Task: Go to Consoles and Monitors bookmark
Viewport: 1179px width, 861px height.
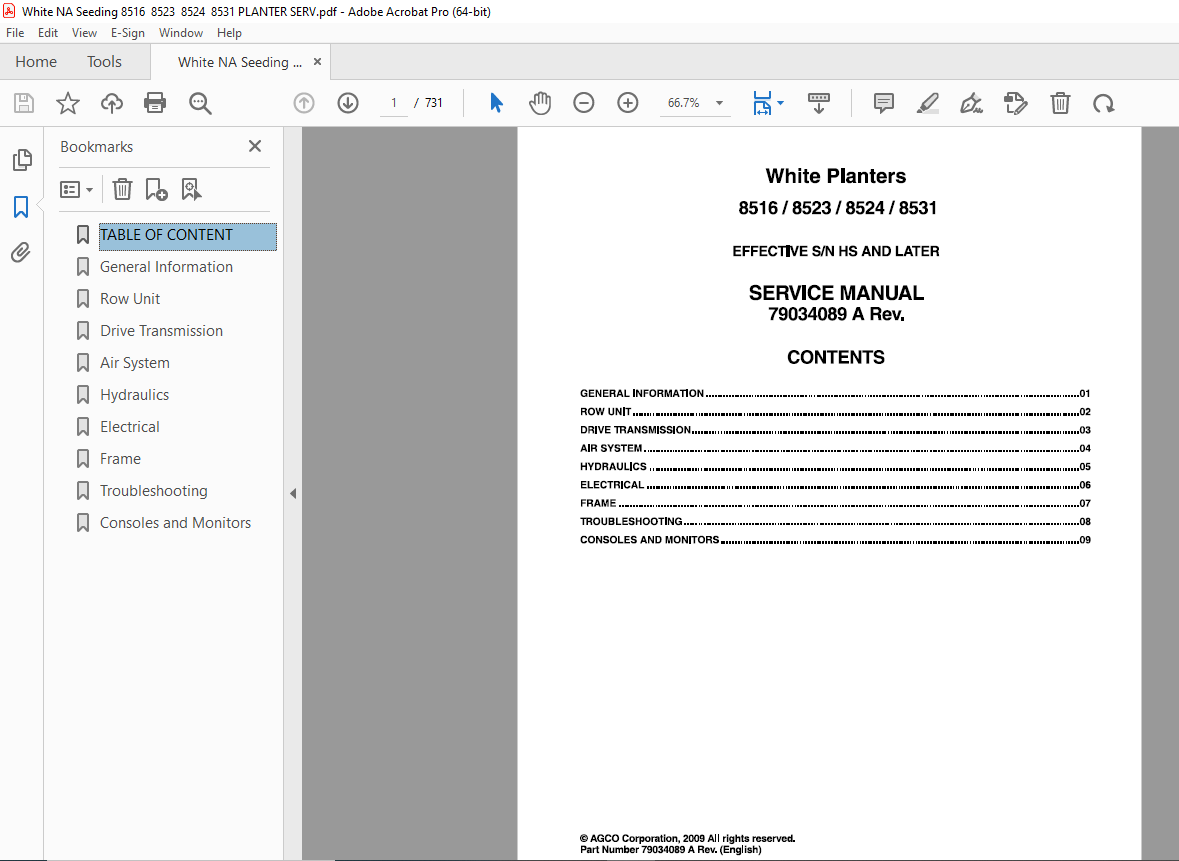Action: click(175, 523)
